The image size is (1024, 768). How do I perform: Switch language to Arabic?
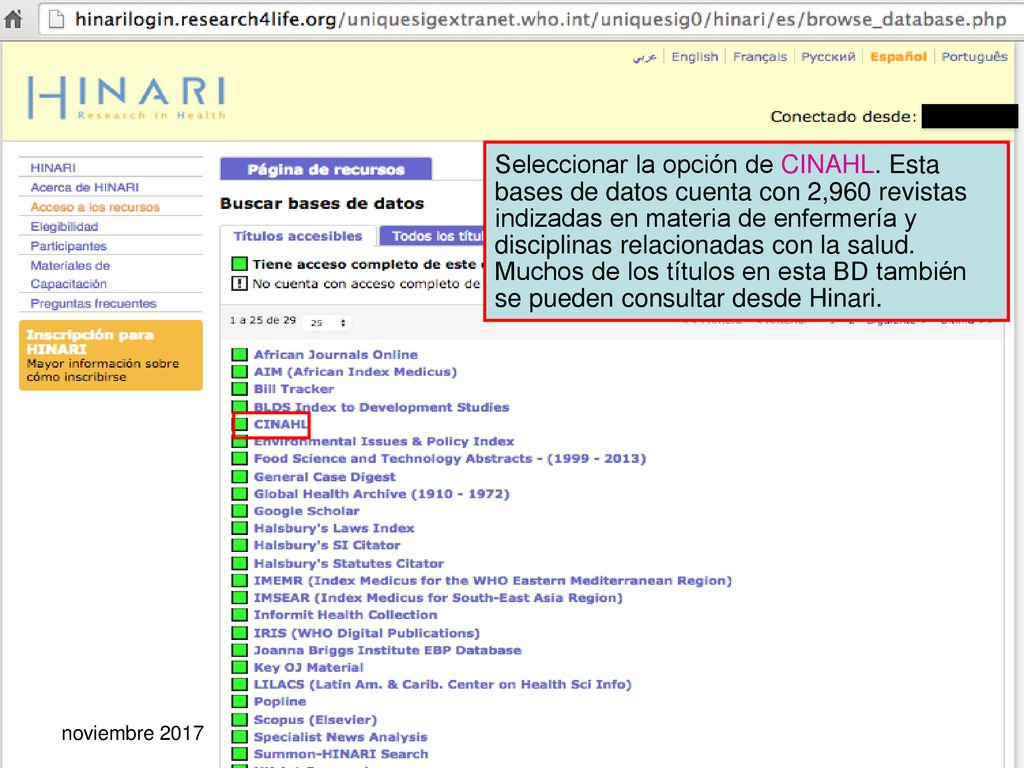pos(645,57)
